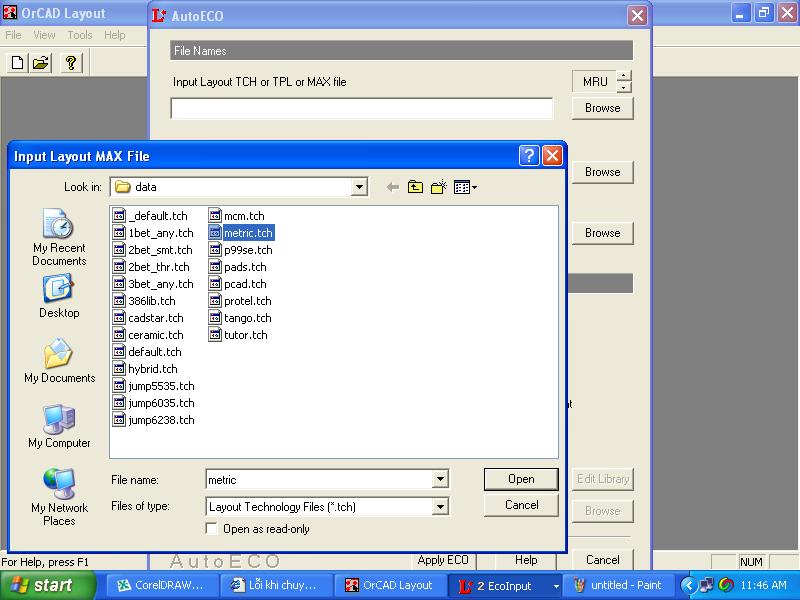The width and height of the screenshot is (800, 600).
Task: Click the MRU button in AutoECO
Action: point(594,82)
